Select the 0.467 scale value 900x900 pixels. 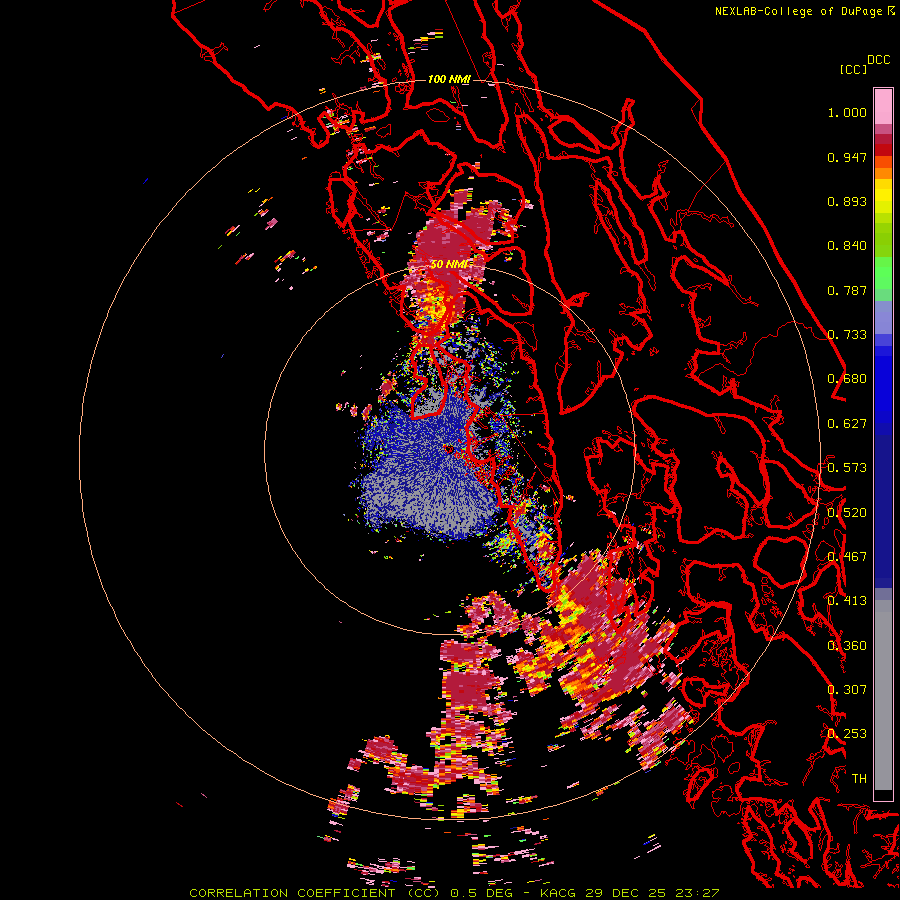pos(847,557)
